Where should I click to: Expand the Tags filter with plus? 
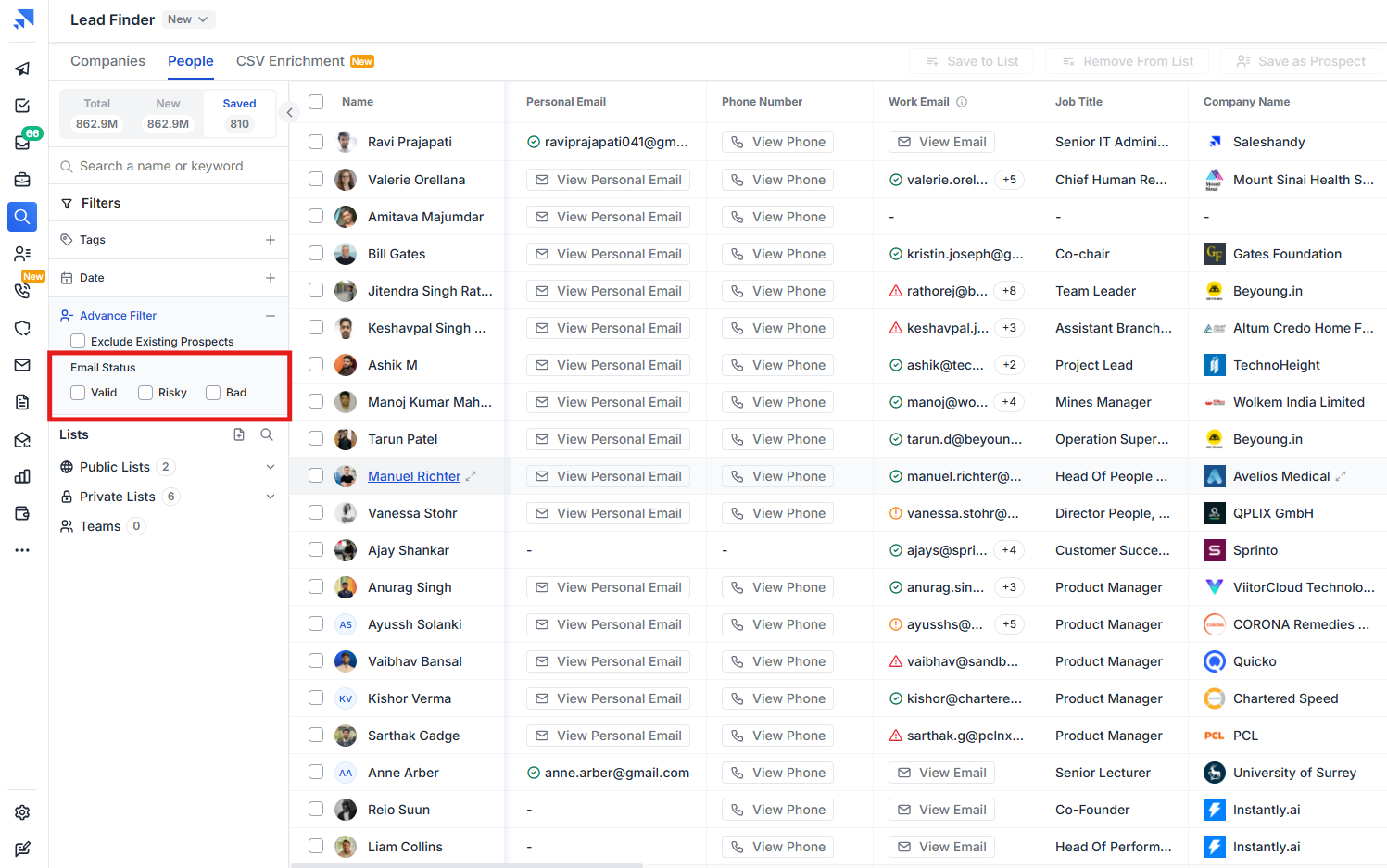click(271, 240)
